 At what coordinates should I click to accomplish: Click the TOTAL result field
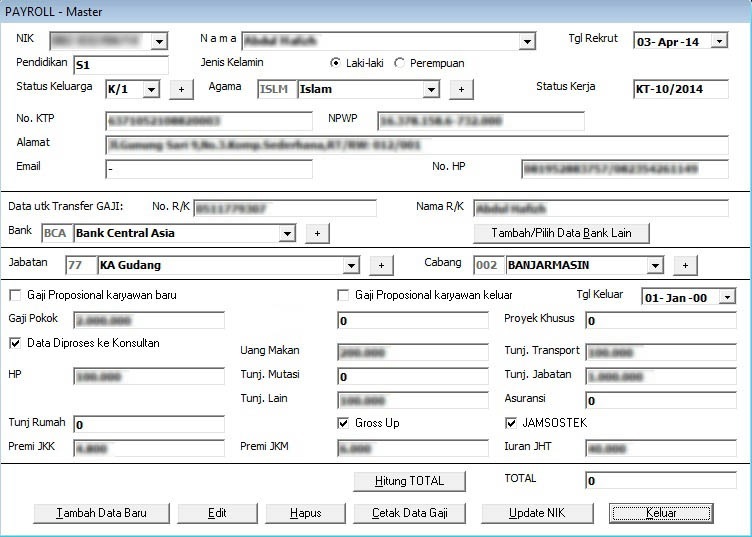pos(661,481)
